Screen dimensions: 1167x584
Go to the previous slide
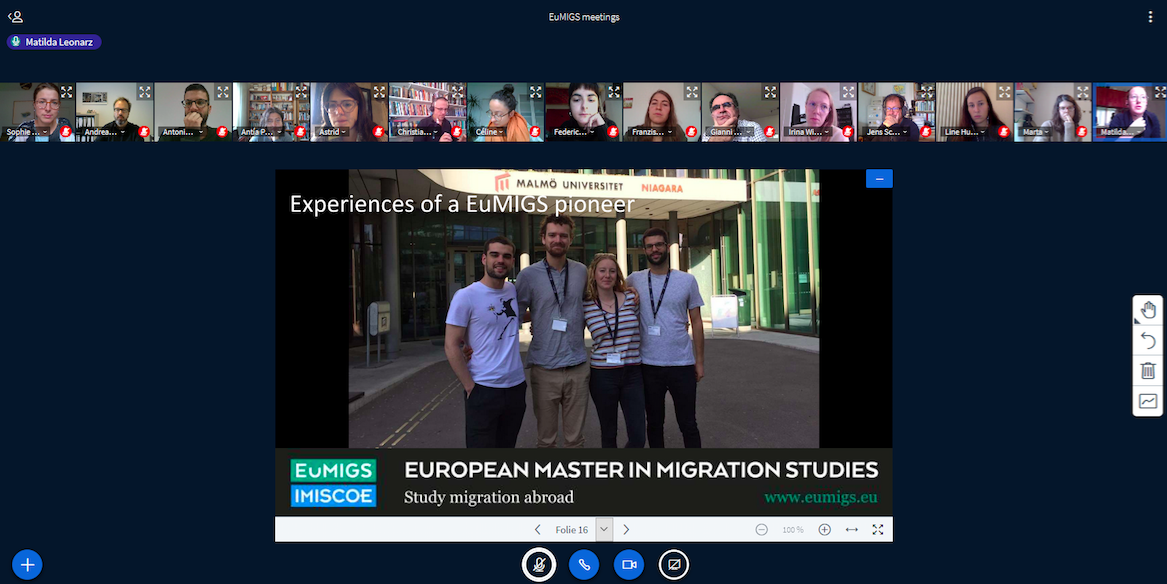coord(538,530)
